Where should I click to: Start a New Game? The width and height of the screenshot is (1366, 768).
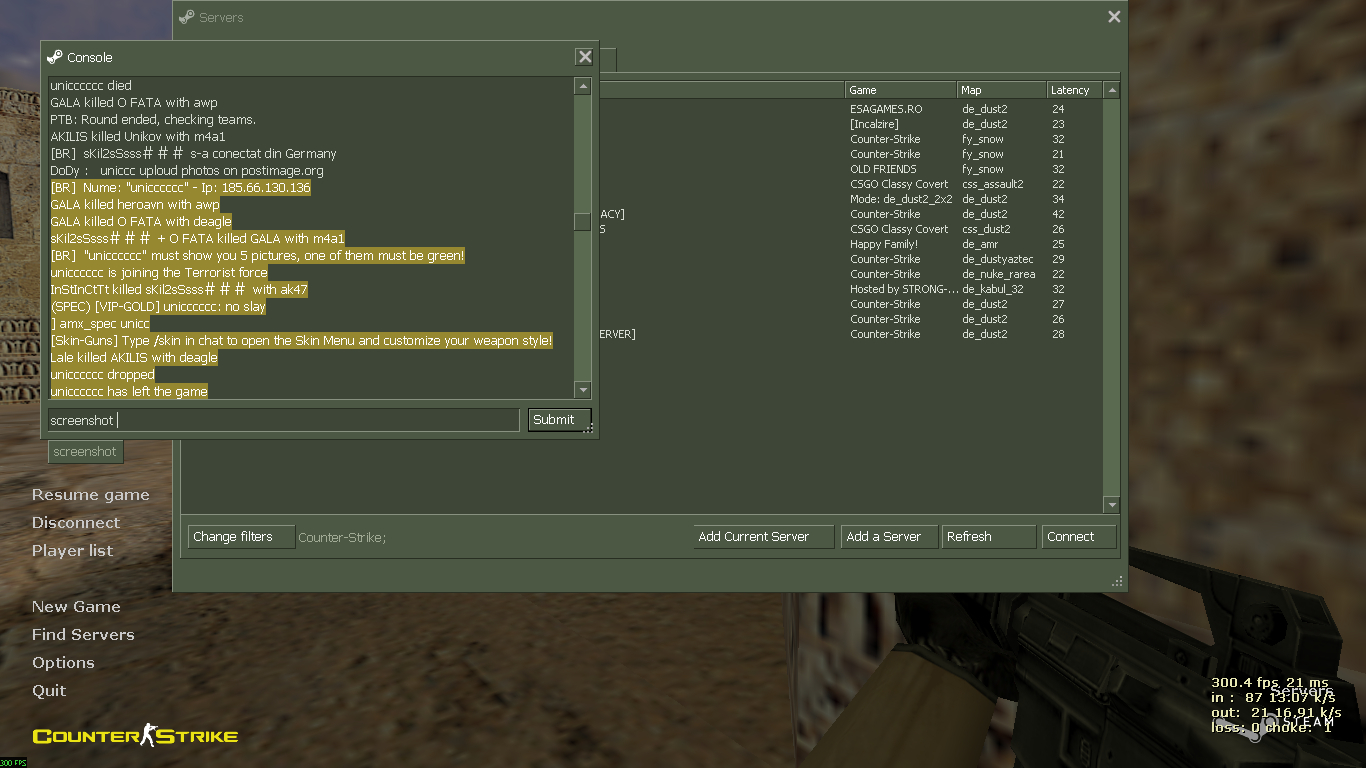pyautogui.click(x=76, y=607)
